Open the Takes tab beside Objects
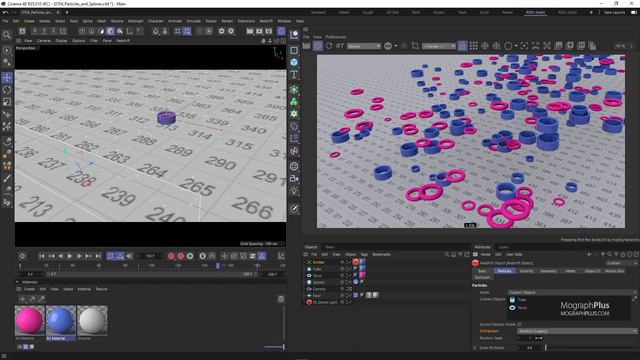The image size is (640, 360). click(x=329, y=247)
